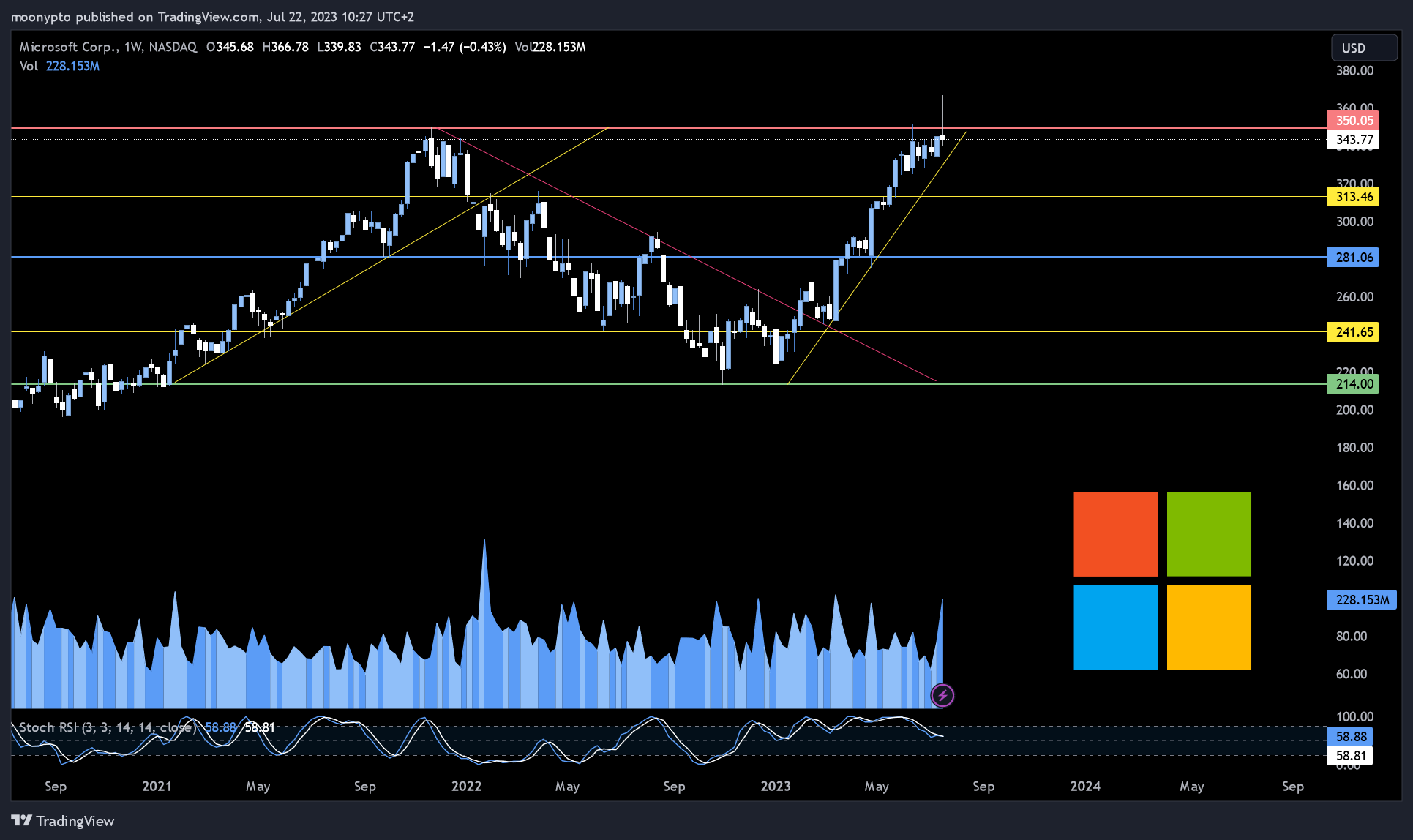The width and height of the screenshot is (1413, 840).
Task: Click the 281.06 blue price label
Action: (x=1354, y=258)
